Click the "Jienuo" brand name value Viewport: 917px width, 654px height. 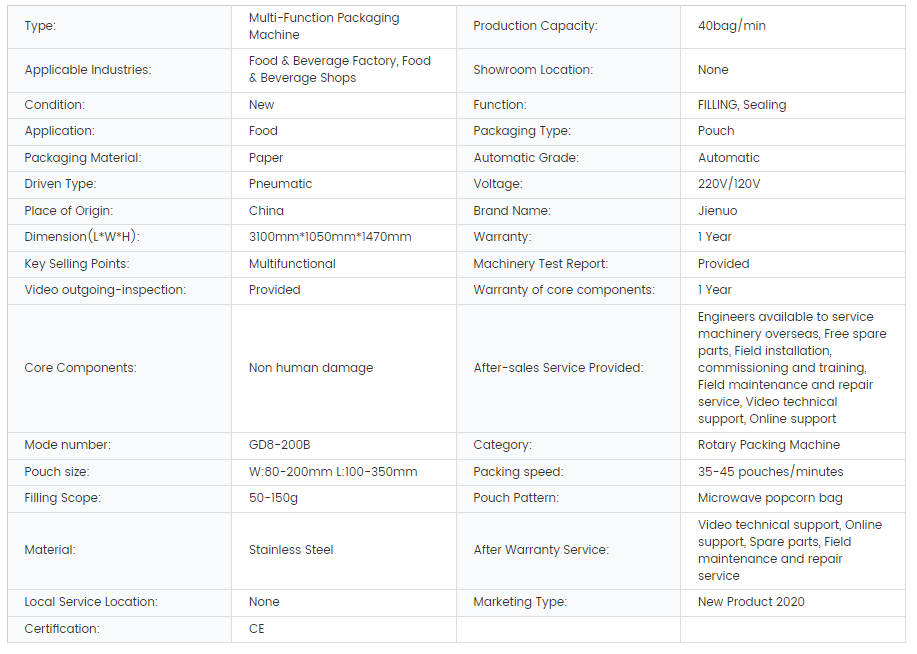[x=719, y=211]
